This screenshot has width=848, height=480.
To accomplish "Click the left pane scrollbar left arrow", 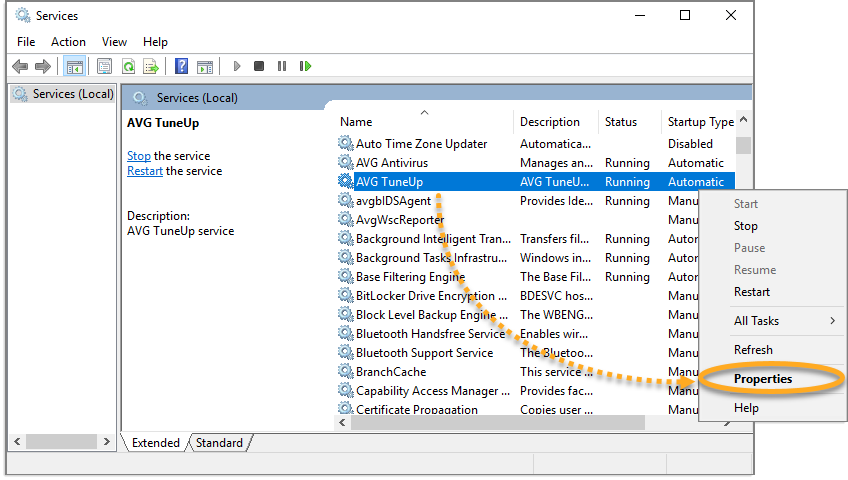I will click(x=17, y=442).
